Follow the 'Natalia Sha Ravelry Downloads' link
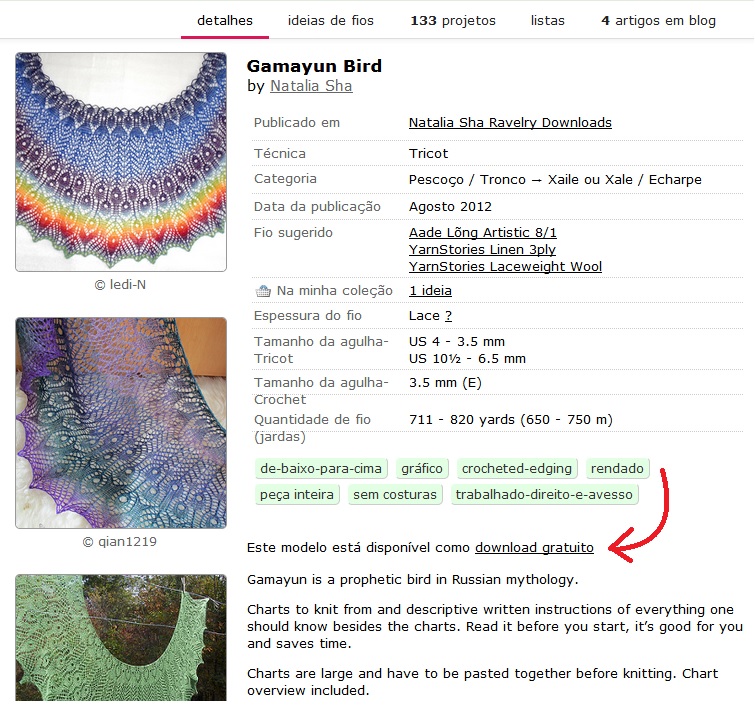This screenshot has width=755, height=715. click(x=510, y=123)
